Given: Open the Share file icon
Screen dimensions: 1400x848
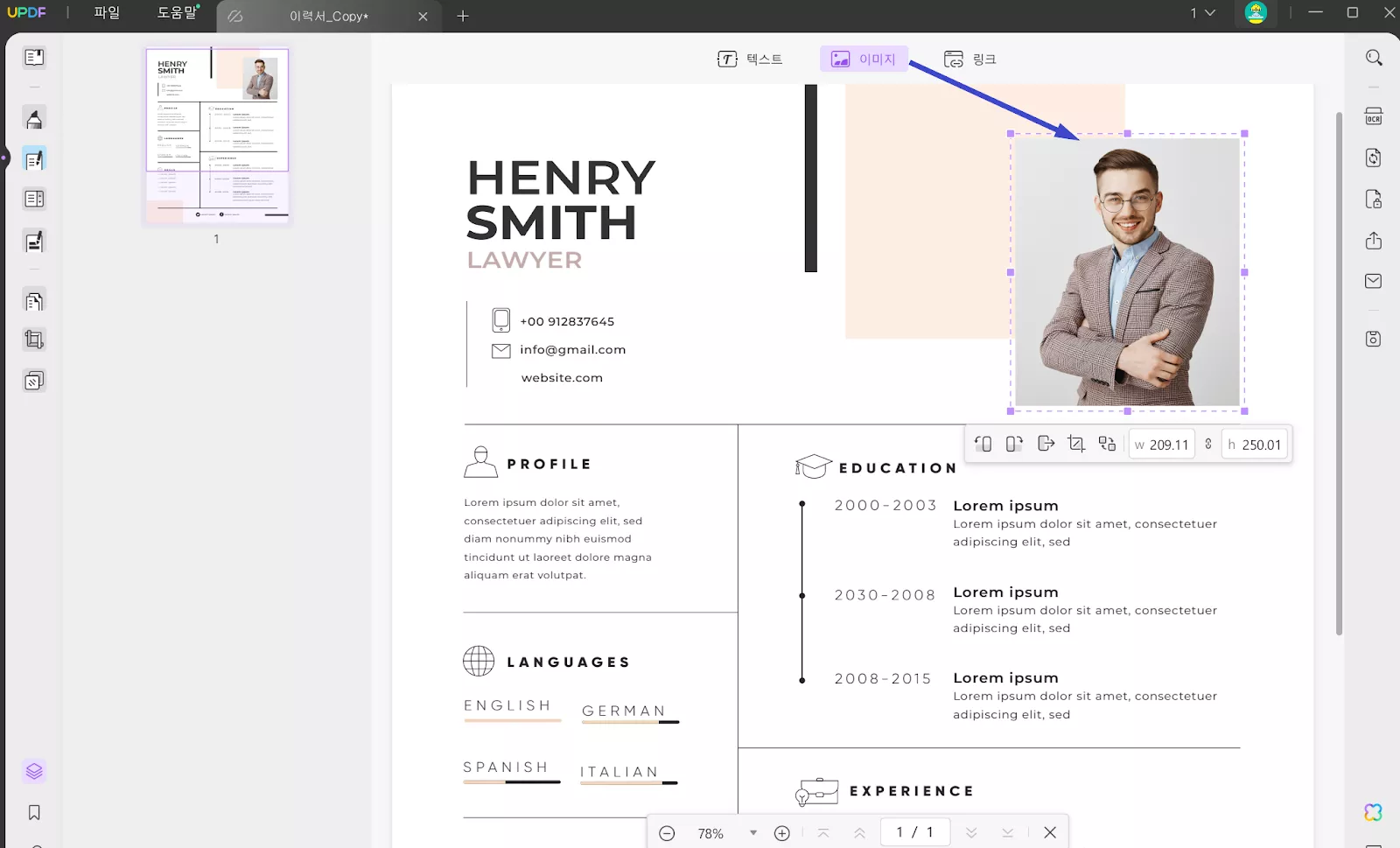Looking at the screenshot, I should point(1374,240).
